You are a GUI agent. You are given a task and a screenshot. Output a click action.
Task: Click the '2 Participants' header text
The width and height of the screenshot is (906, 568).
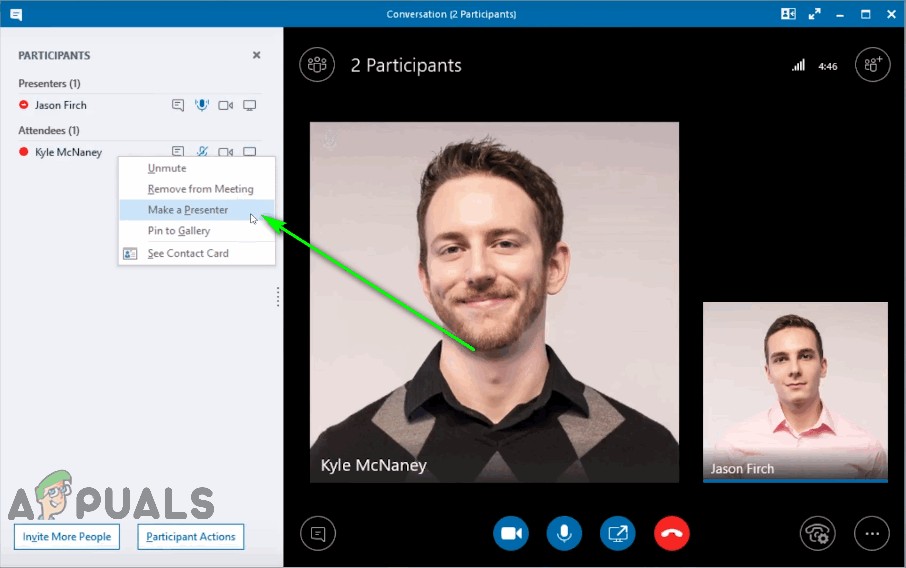[x=406, y=65]
